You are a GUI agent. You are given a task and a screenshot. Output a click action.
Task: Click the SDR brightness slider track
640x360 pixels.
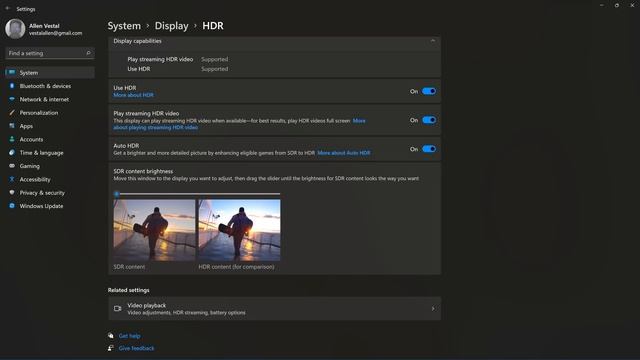197,194
